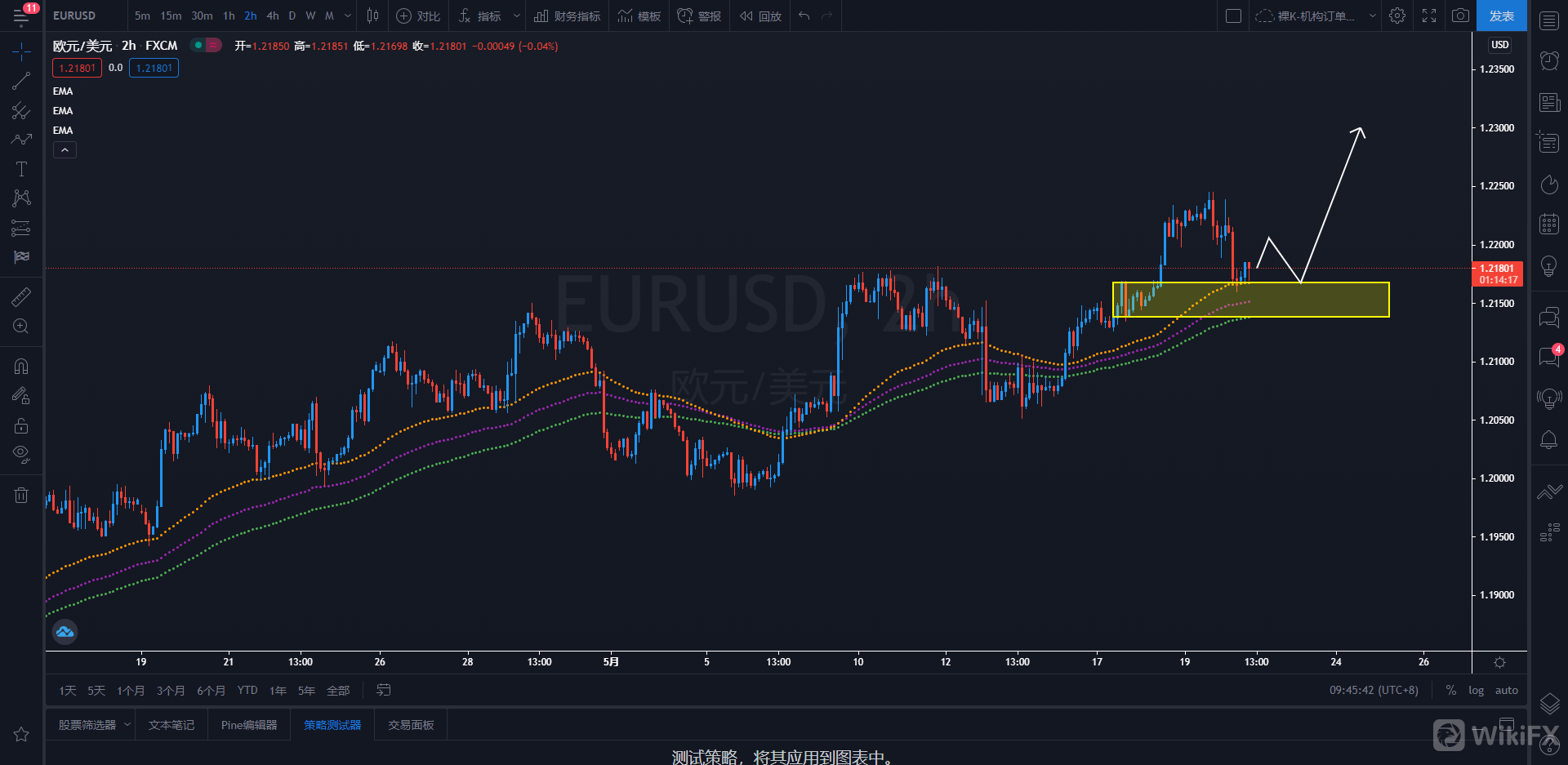This screenshot has height=765, width=1568.
Task: Select the Text tool in left toolbar
Action: (x=21, y=169)
